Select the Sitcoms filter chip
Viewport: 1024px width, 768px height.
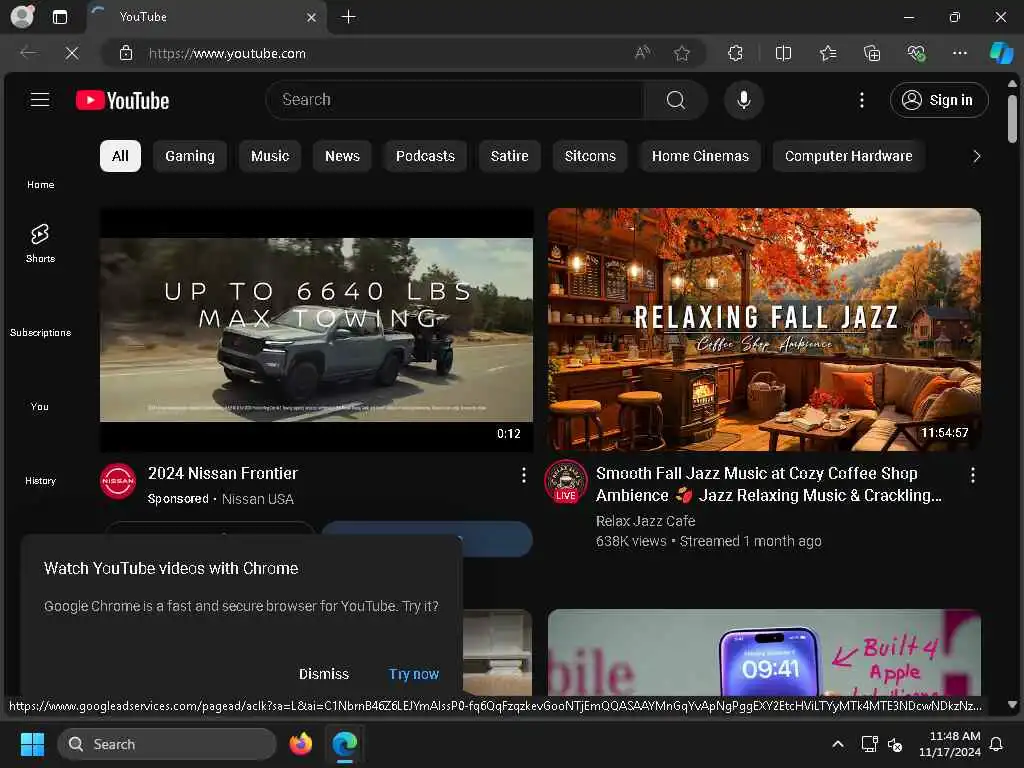[x=590, y=156]
